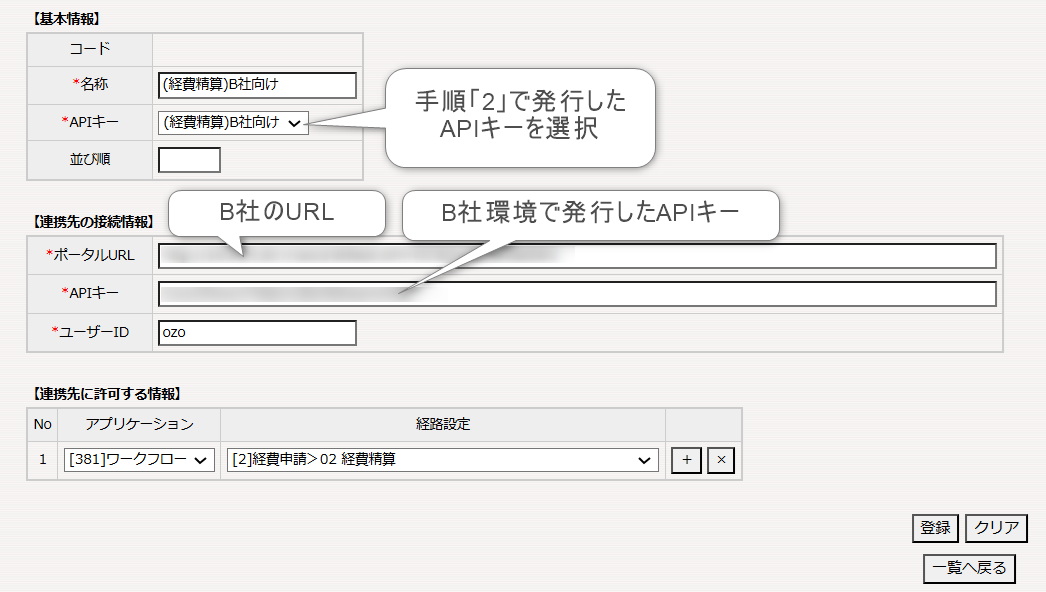The width and height of the screenshot is (1046, 592).
Task: Click the コード label cell
Action: tap(90, 49)
